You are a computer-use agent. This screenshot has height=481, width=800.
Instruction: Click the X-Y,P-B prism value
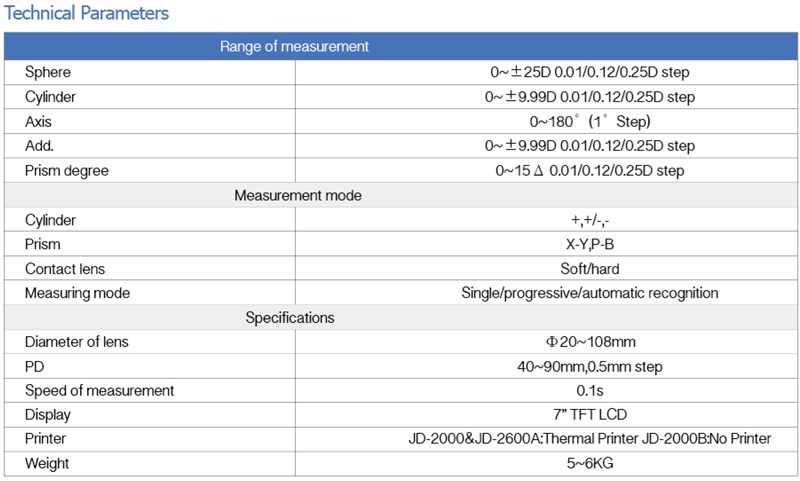pyautogui.click(x=589, y=244)
